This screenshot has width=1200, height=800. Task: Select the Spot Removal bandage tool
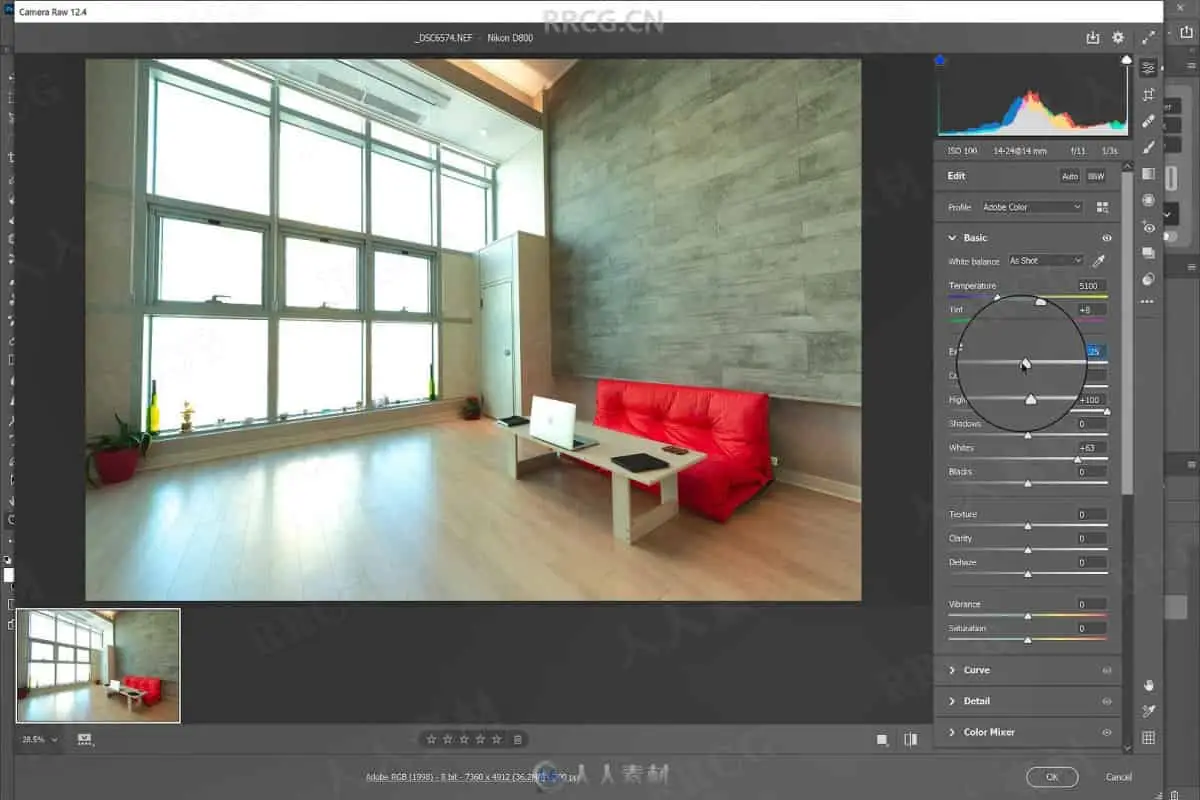coord(1148,121)
